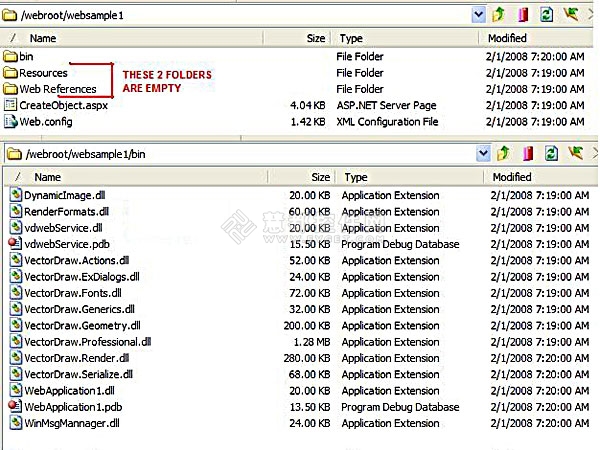The image size is (600, 450).
Task: Click the CreateObject.aspx file icon
Action: click(10, 105)
